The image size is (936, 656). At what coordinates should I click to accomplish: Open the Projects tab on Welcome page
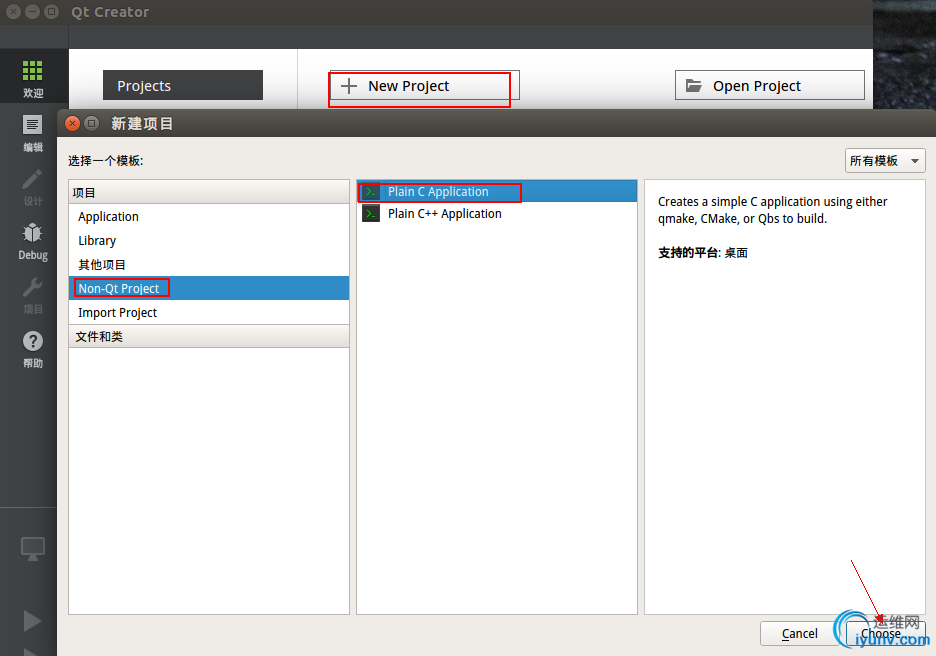[183, 85]
